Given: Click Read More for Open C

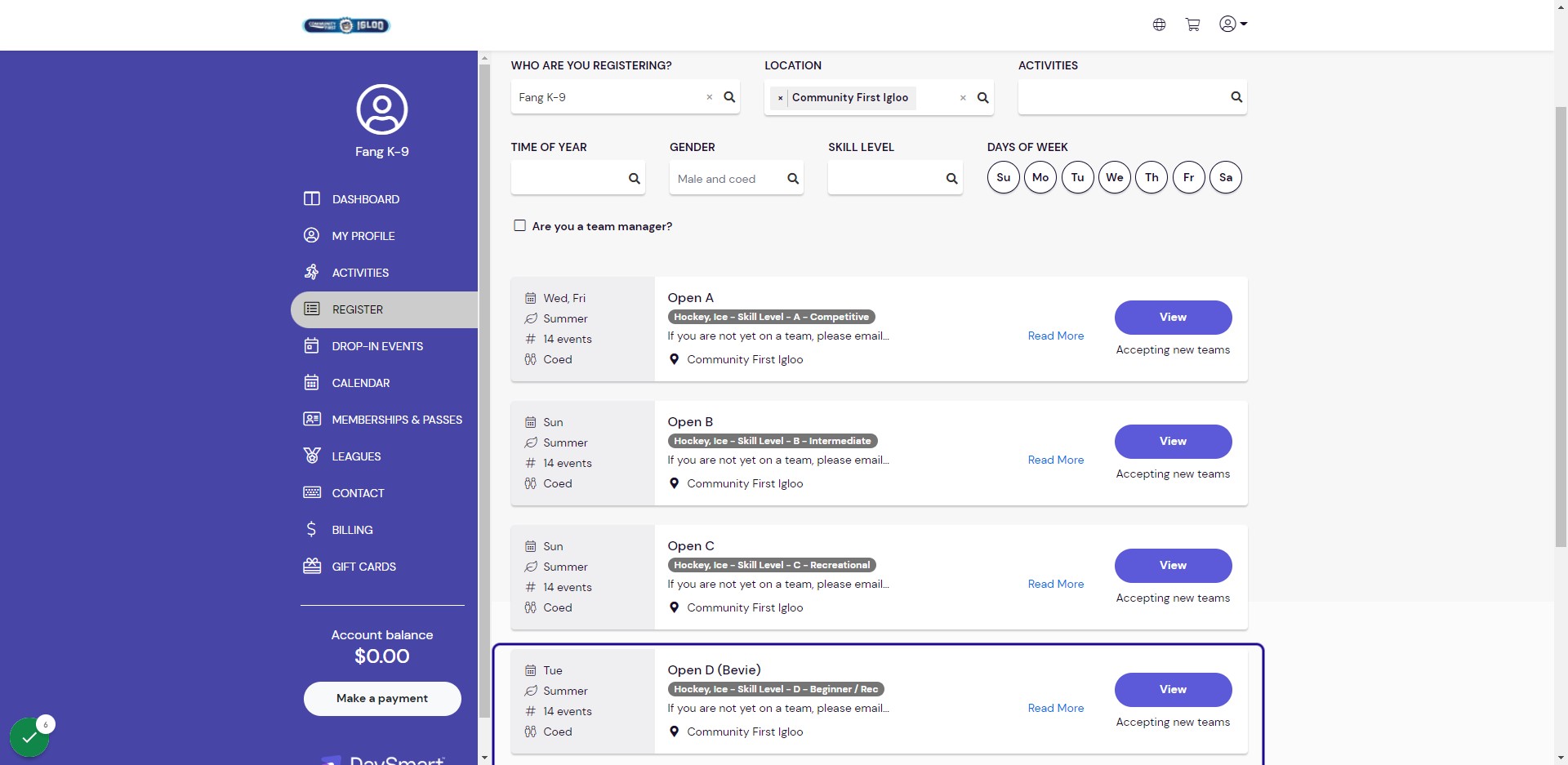Looking at the screenshot, I should point(1056,584).
